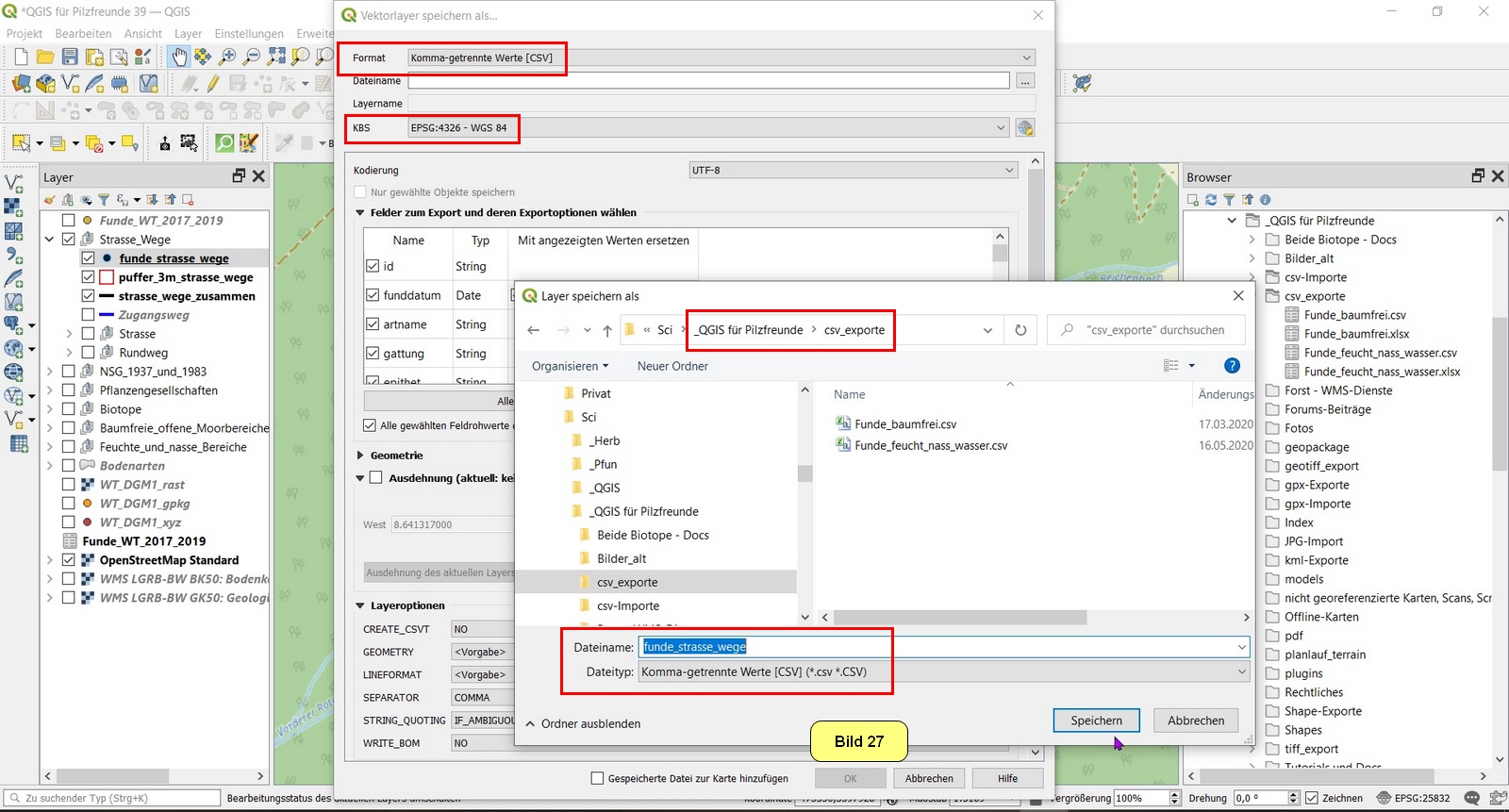The height and width of the screenshot is (812, 1509).
Task: Select the Pan Map hand tool
Action: coord(178,58)
